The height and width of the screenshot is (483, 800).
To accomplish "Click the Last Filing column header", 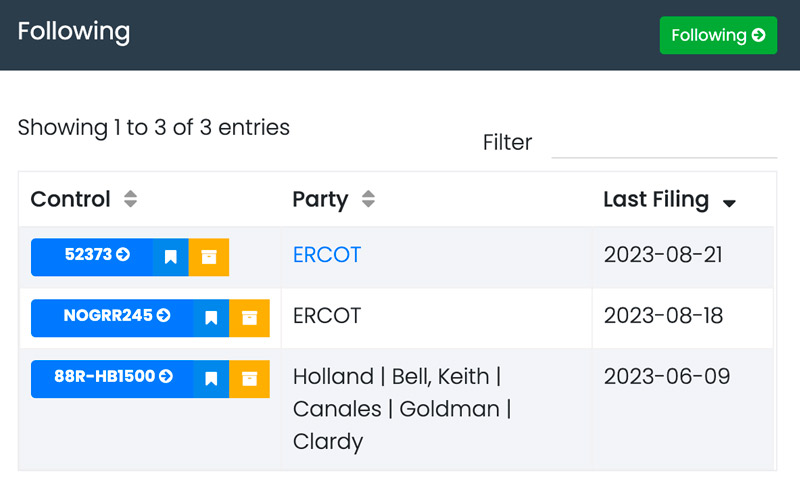I will point(656,199).
